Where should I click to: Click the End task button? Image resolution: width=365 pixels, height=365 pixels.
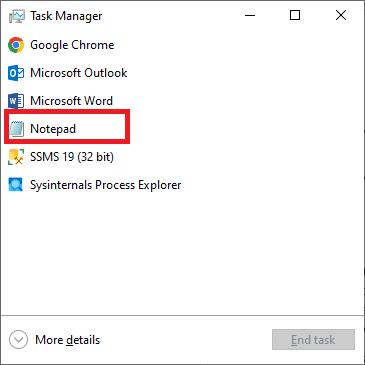tap(313, 340)
